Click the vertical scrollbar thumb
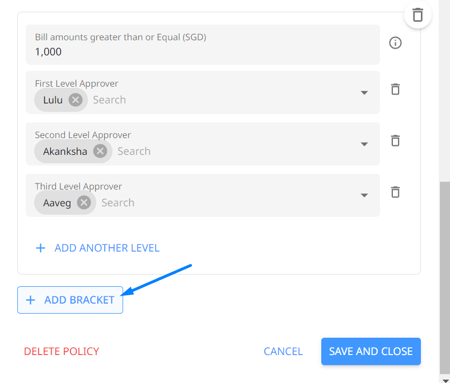The image size is (450, 383). pos(445,278)
